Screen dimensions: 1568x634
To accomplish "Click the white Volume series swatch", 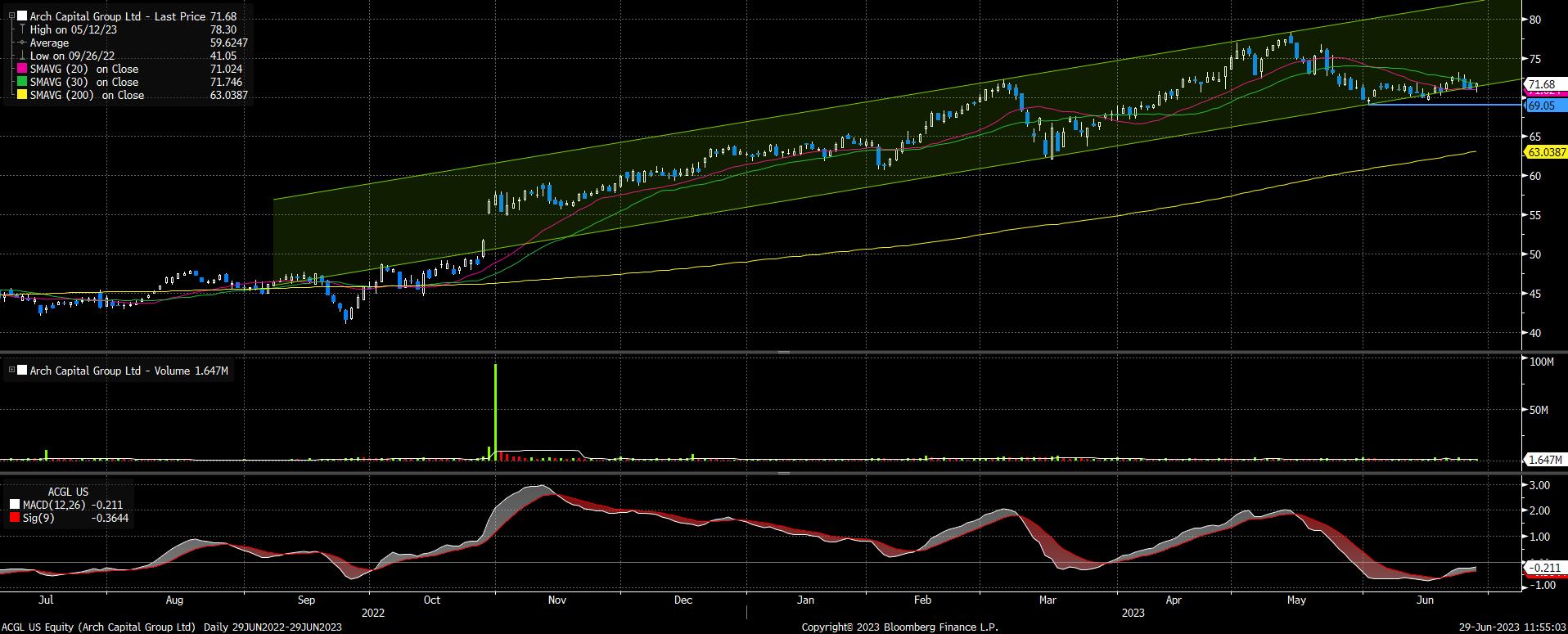I will [x=22, y=371].
